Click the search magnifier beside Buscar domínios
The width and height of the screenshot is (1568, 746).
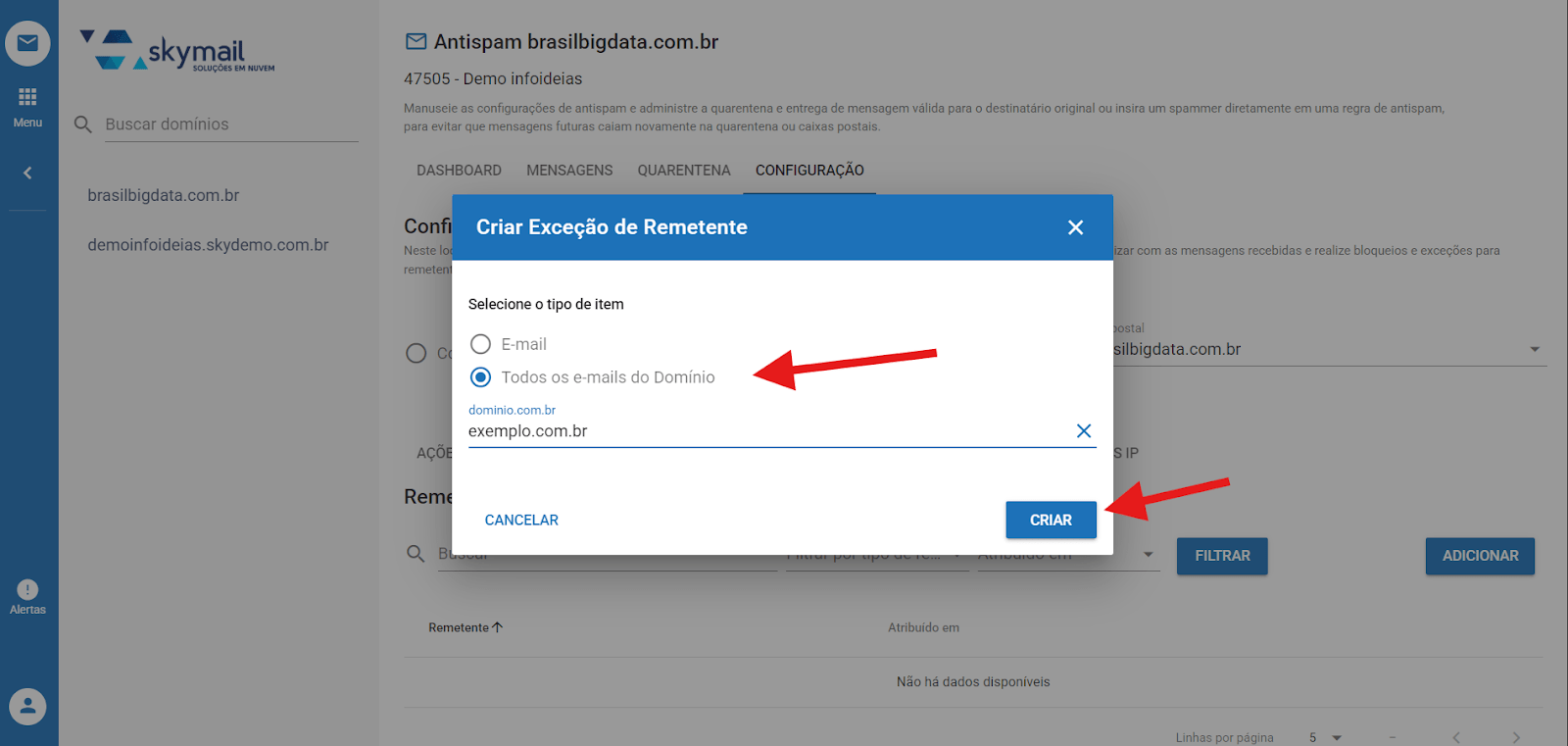tap(83, 124)
